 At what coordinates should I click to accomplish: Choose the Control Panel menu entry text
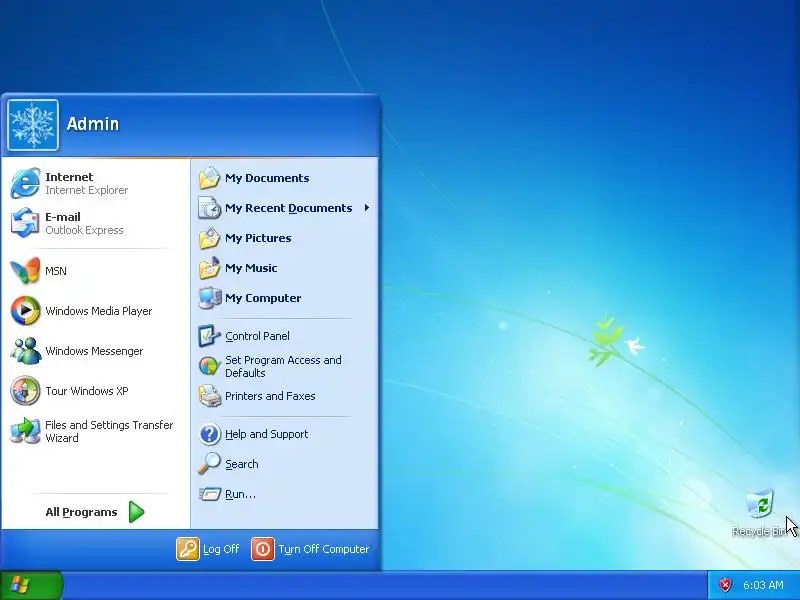pos(257,336)
